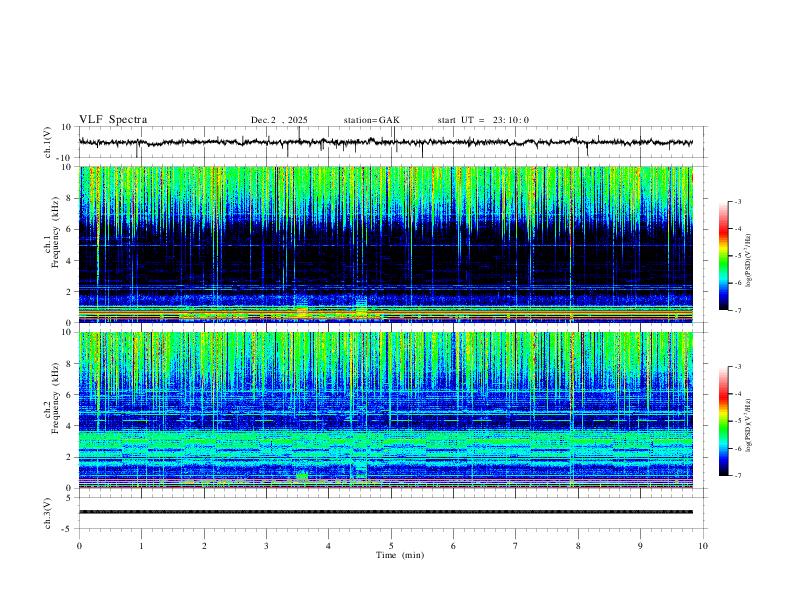
Task: Click the "-7" label on the ch.2 color bar
Action: 737,476
